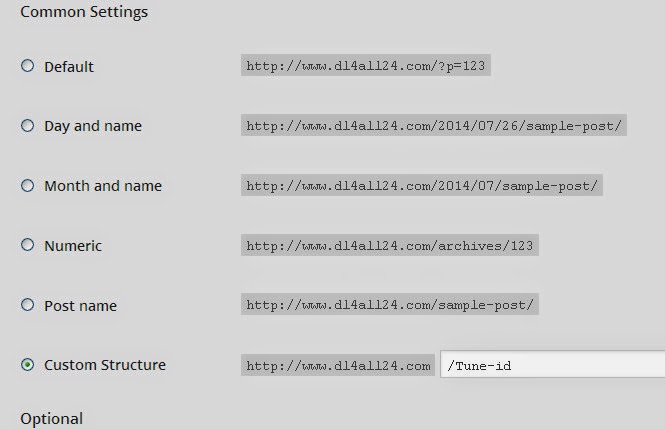Click the sample URL ending in 2014/07/26/sample-post/
Viewport: 665px width, 429px height.
point(434,126)
